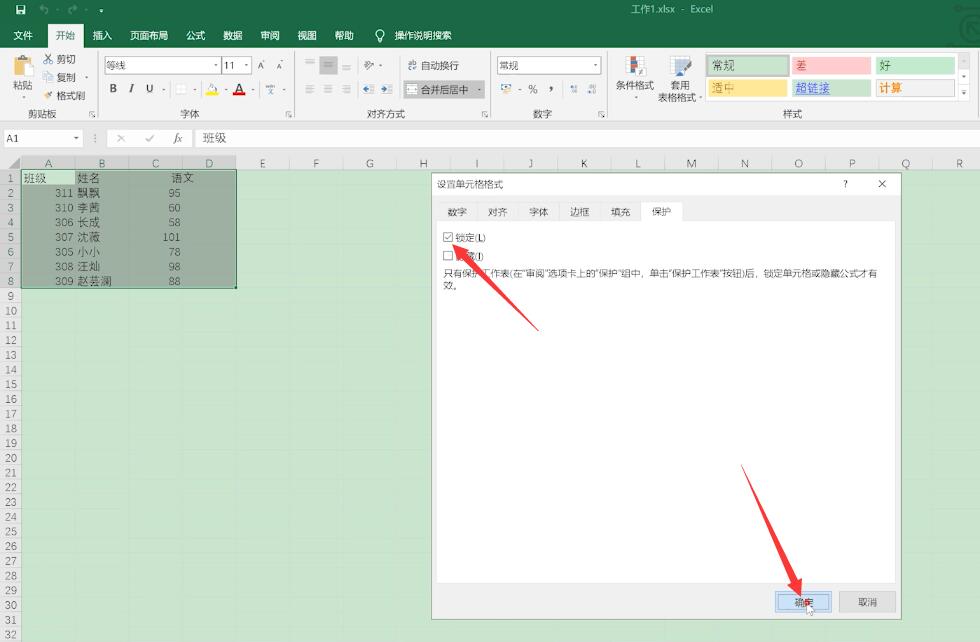980x642 pixels.
Task: Click the 取消 button
Action: (867, 602)
